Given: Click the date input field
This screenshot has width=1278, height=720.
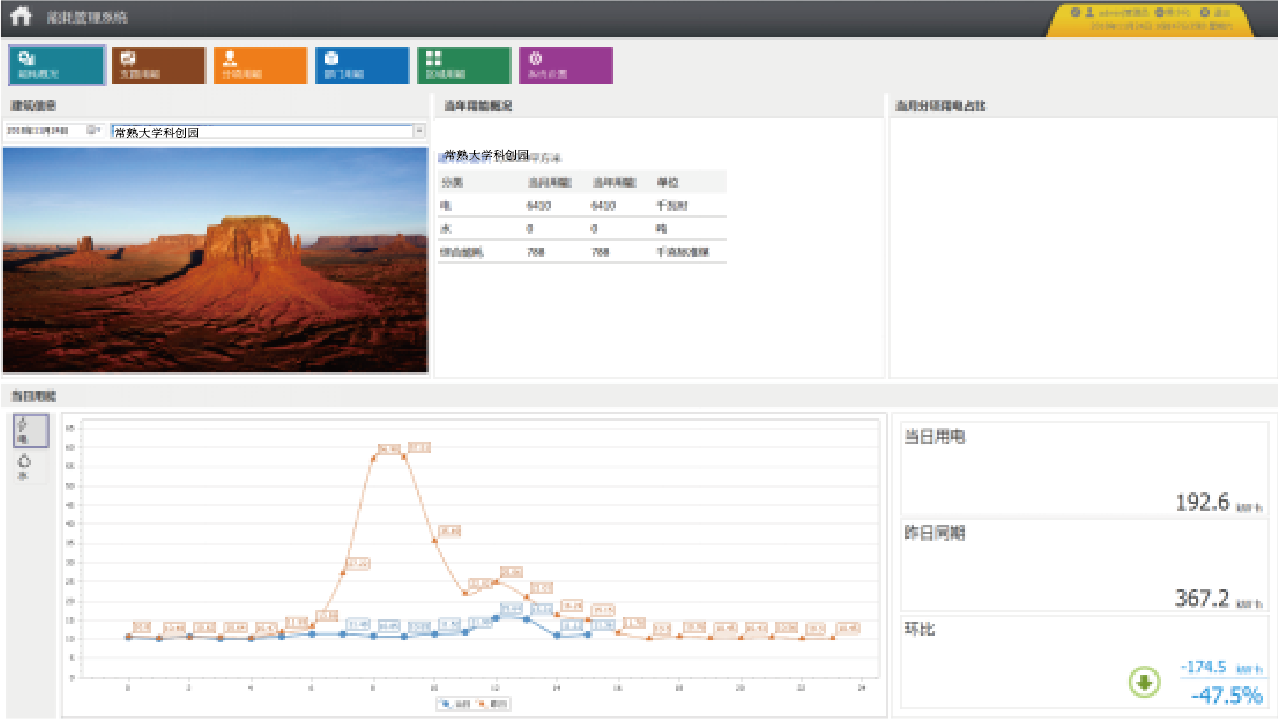Looking at the screenshot, I should pos(44,131).
